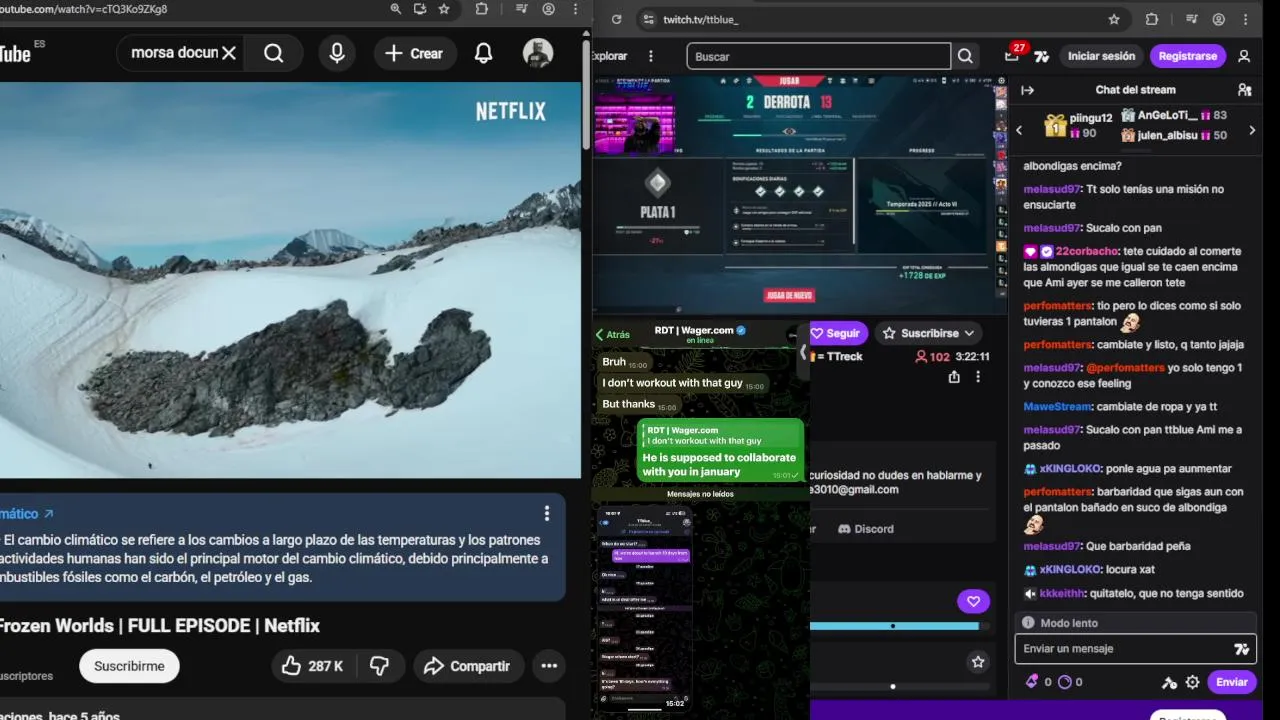Click the zoom icon in YouTube address bar
The image size is (1280, 720).
[396, 9]
